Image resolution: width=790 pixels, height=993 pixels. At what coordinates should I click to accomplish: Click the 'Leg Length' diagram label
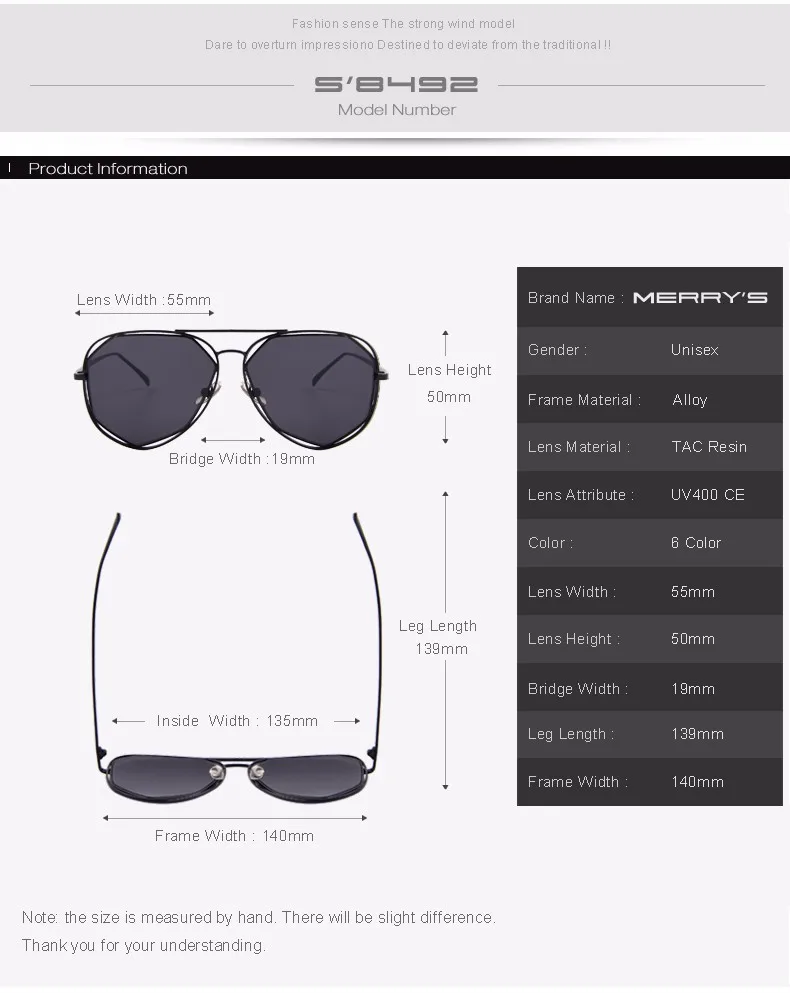click(438, 626)
